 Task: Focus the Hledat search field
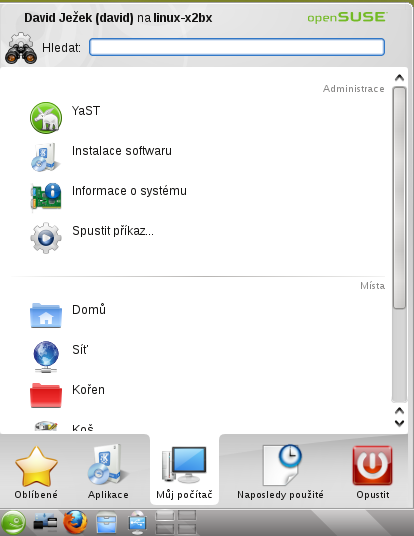pos(237,47)
